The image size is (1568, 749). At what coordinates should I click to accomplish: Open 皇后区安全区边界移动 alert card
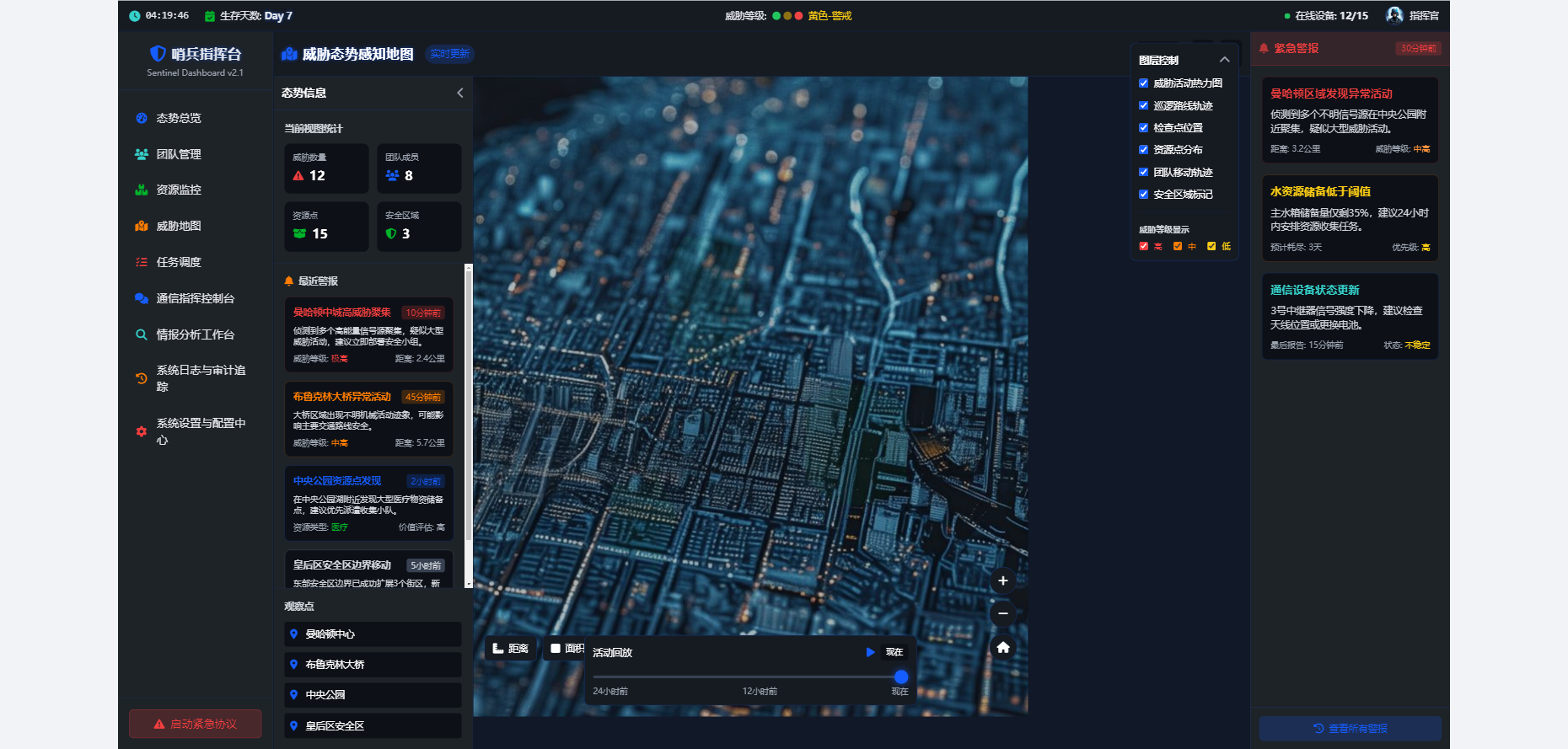(368, 570)
